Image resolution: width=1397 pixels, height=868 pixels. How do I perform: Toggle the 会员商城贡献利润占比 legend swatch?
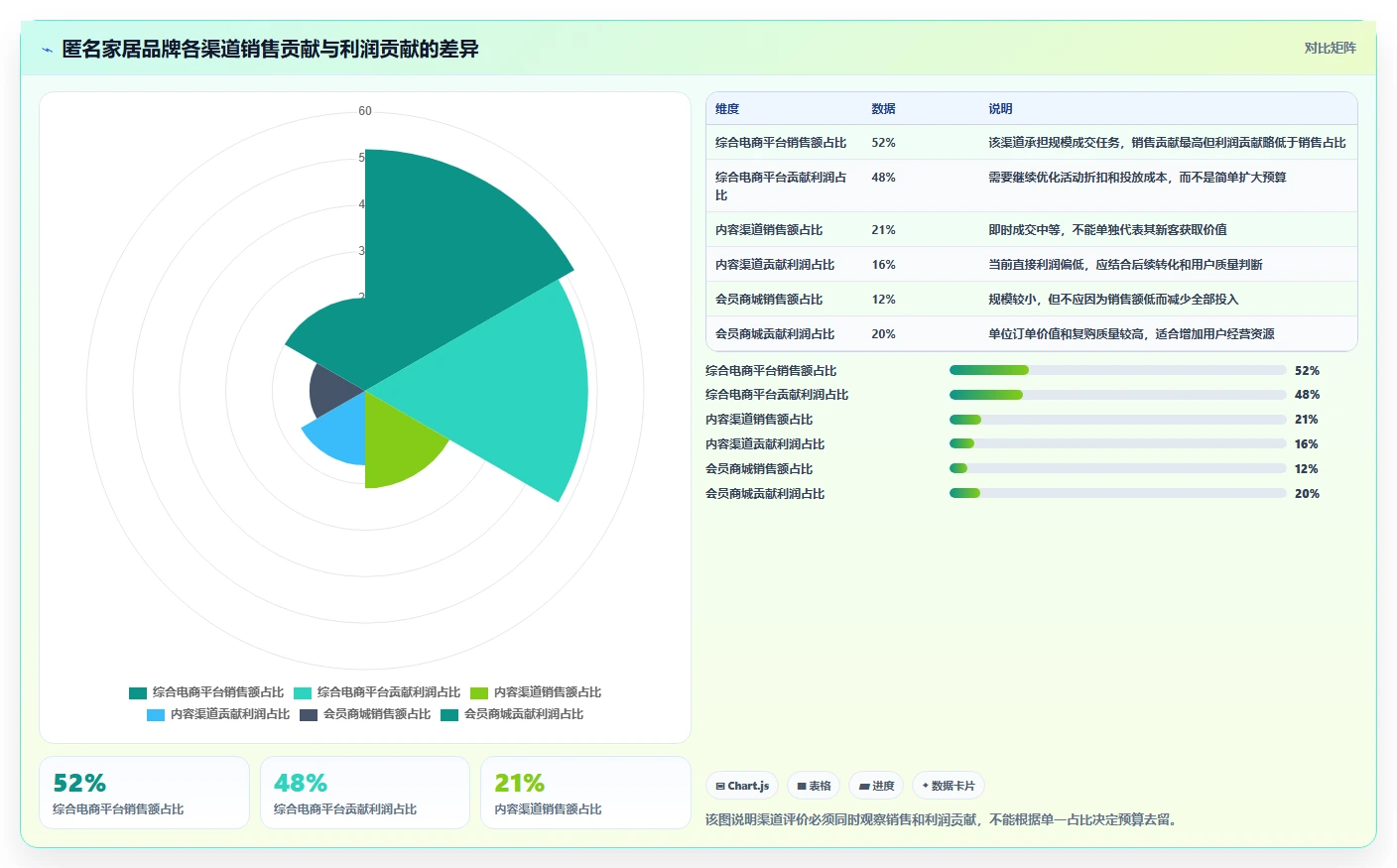[x=449, y=714]
